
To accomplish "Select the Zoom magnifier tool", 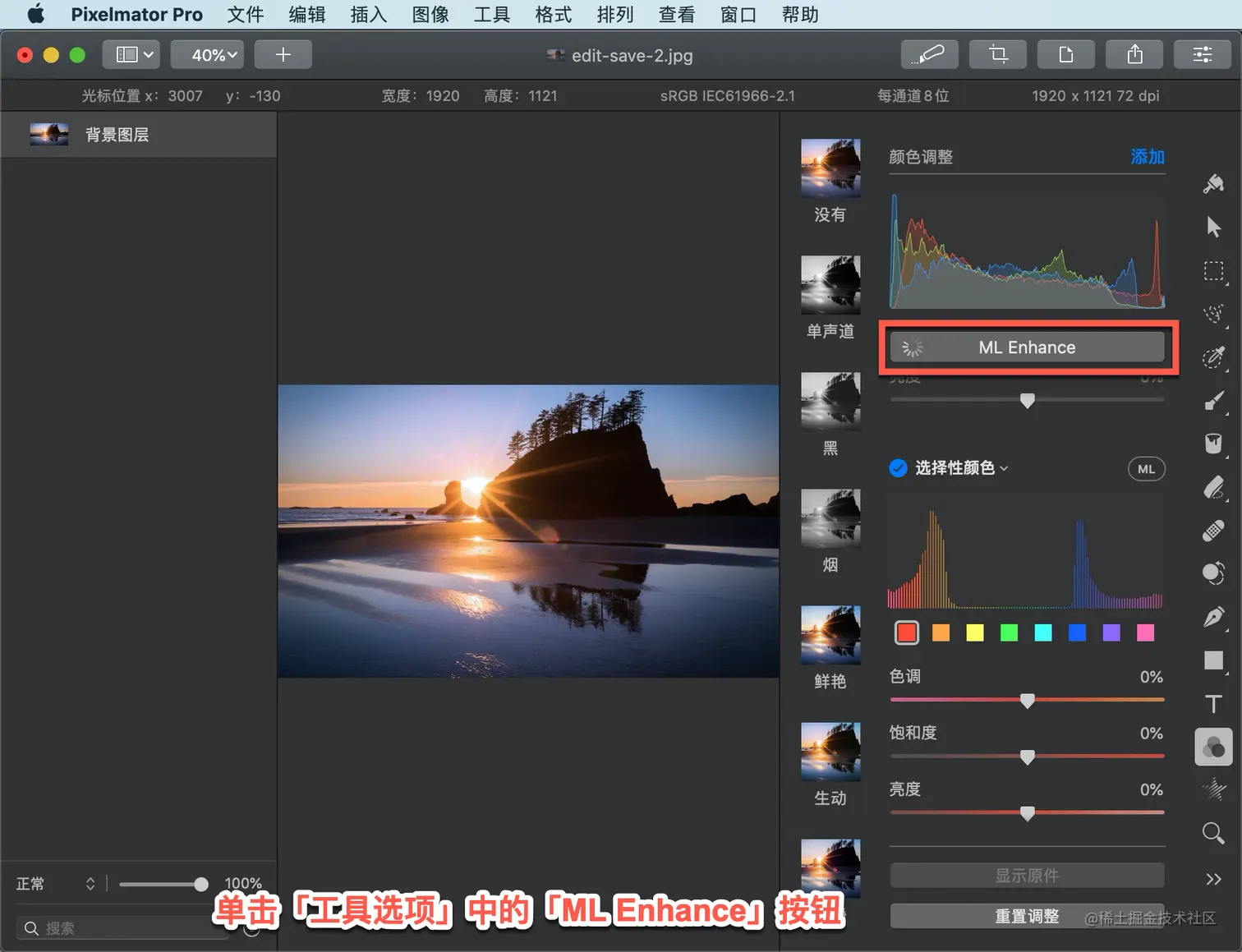I will (x=1213, y=834).
